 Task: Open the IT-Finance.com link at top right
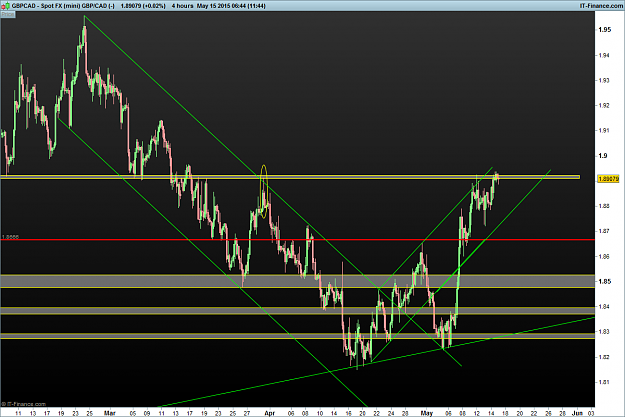point(601,6)
